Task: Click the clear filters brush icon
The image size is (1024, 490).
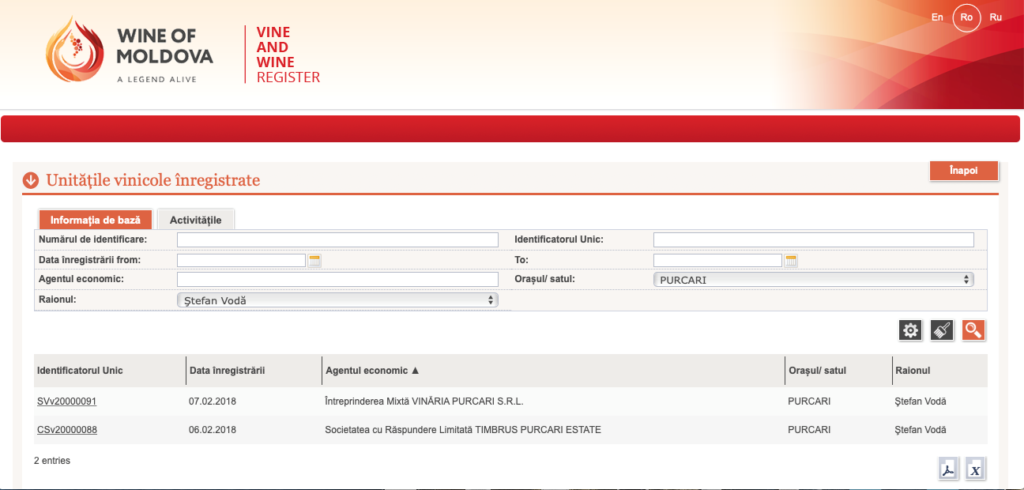Action: tap(941, 331)
